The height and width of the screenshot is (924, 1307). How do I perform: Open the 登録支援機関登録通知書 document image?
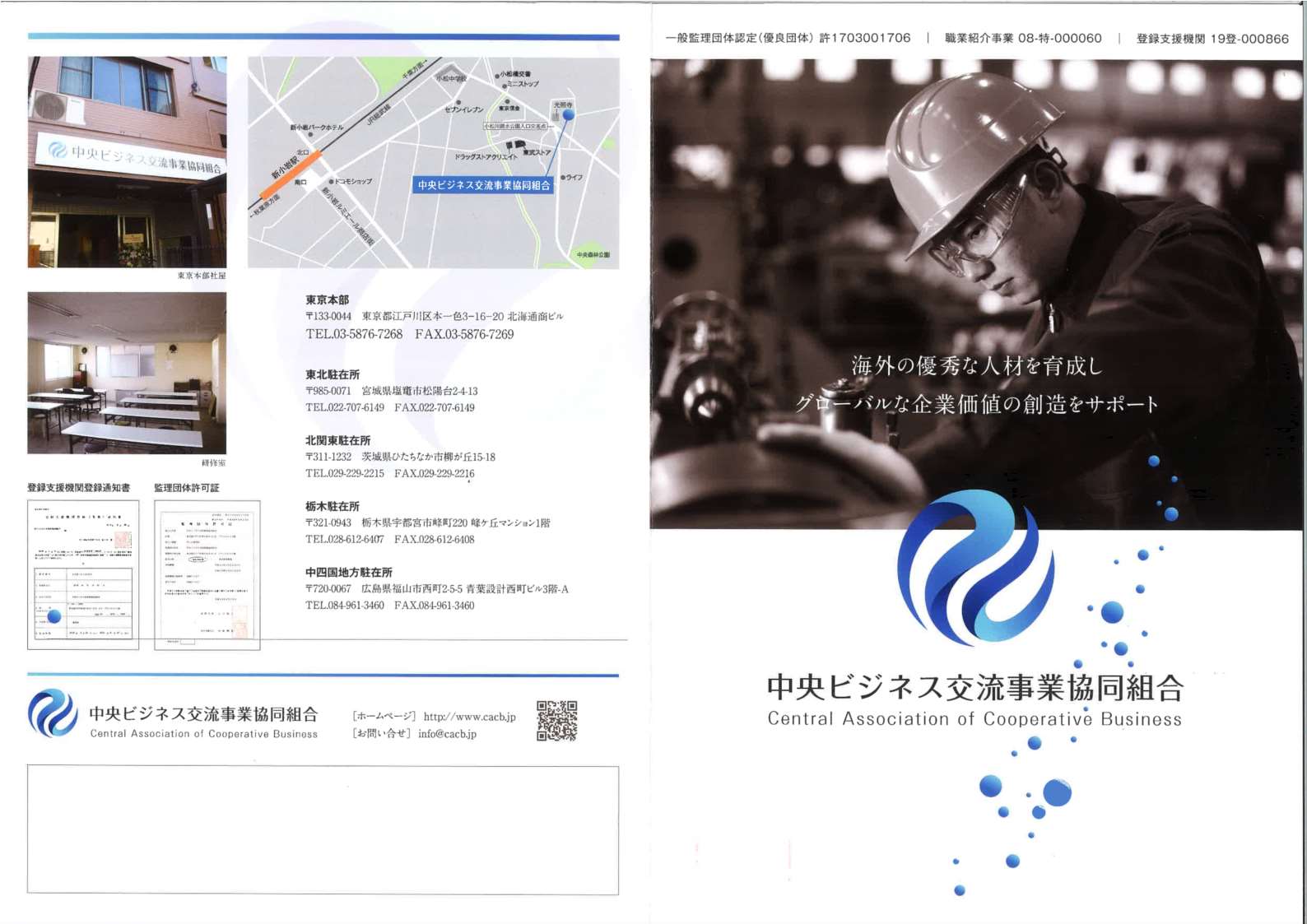click(x=83, y=575)
